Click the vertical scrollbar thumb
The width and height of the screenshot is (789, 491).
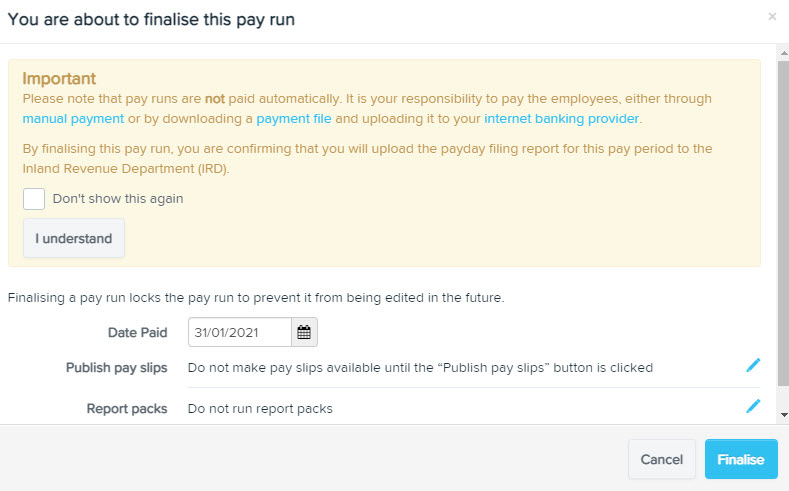click(x=783, y=224)
